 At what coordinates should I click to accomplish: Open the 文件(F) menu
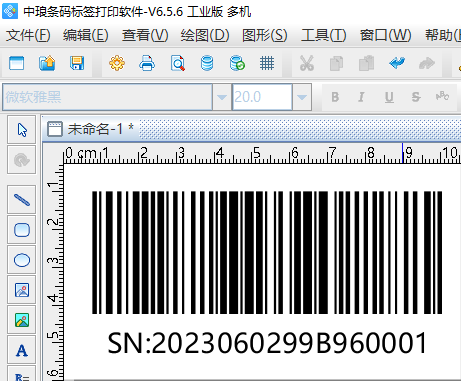tap(28, 35)
